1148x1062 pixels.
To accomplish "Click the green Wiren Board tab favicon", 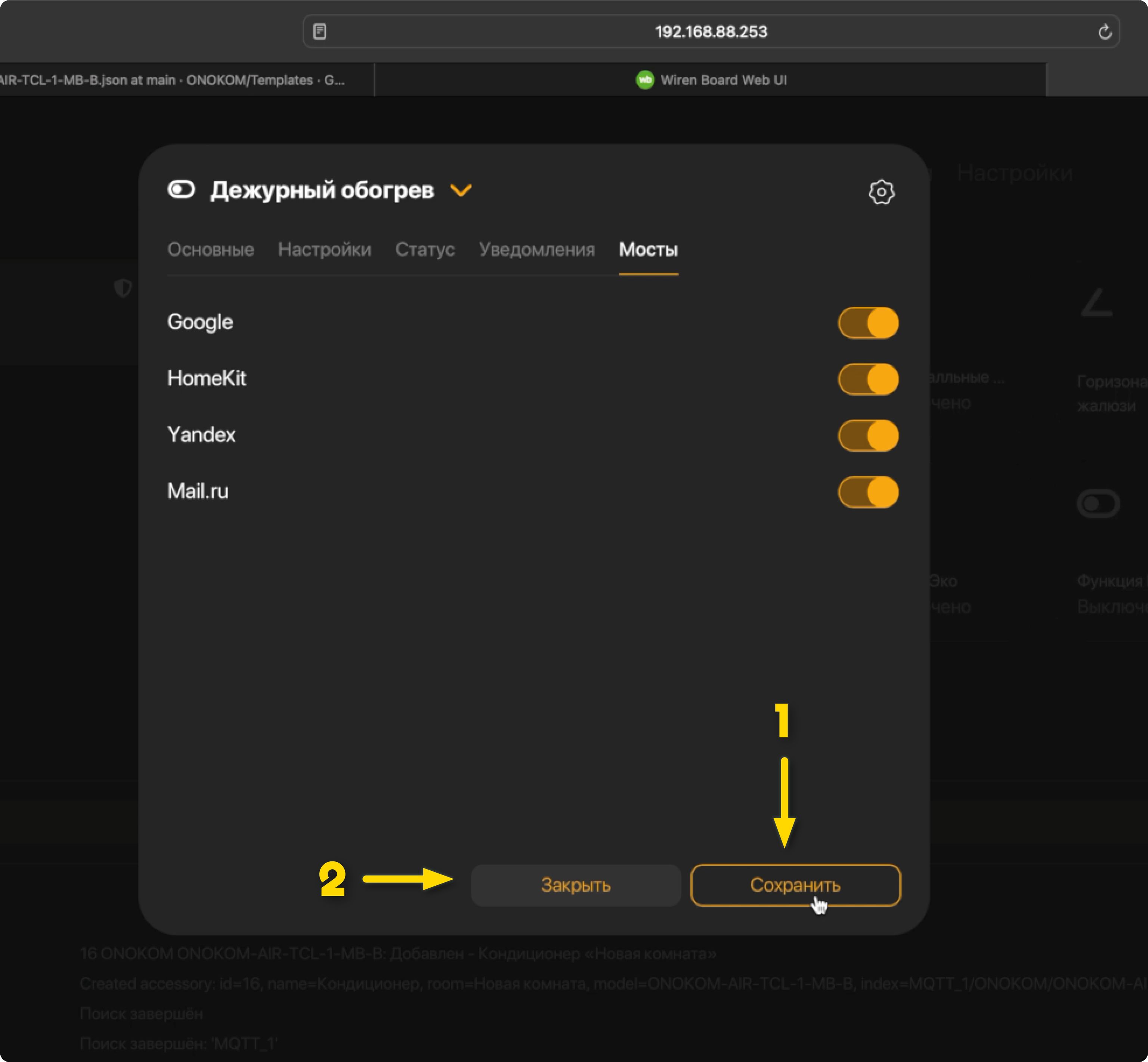I will coord(645,80).
